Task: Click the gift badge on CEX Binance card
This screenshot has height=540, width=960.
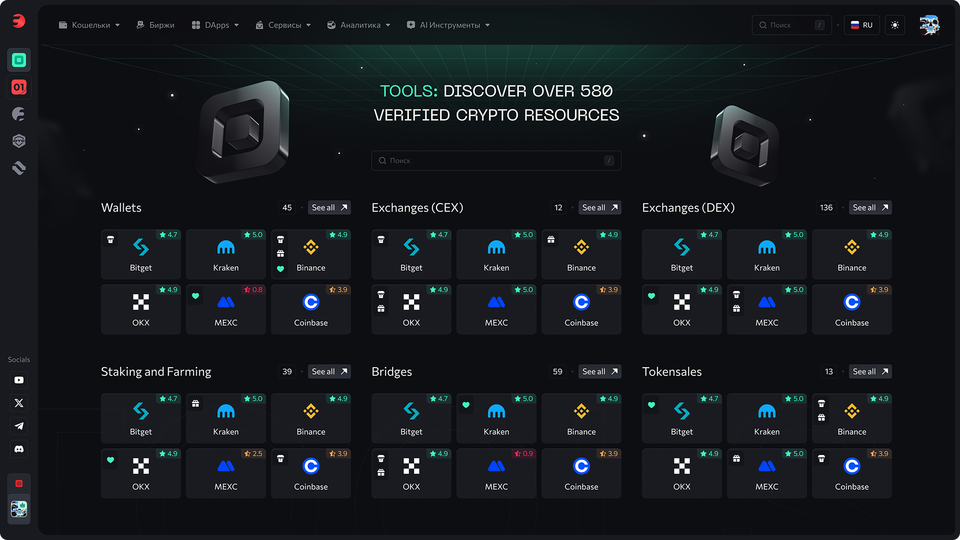Action: click(x=551, y=239)
